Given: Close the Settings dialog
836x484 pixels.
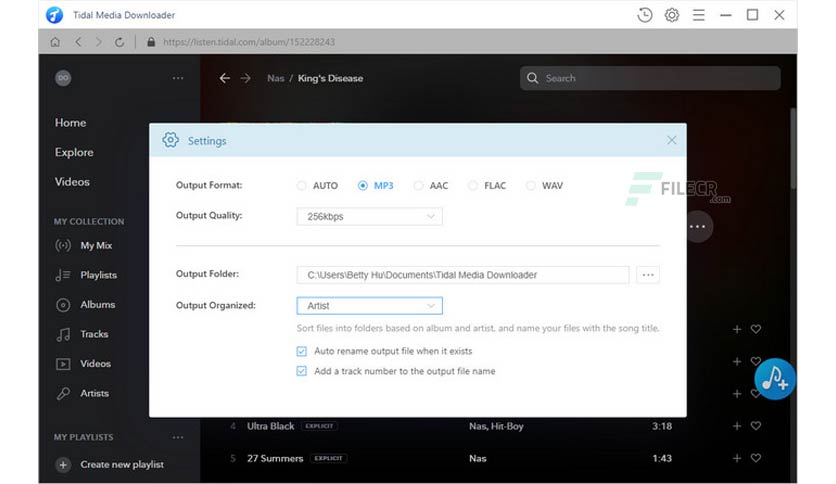Looking at the screenshot, I should pyautogui.click(x=671, y=140).
